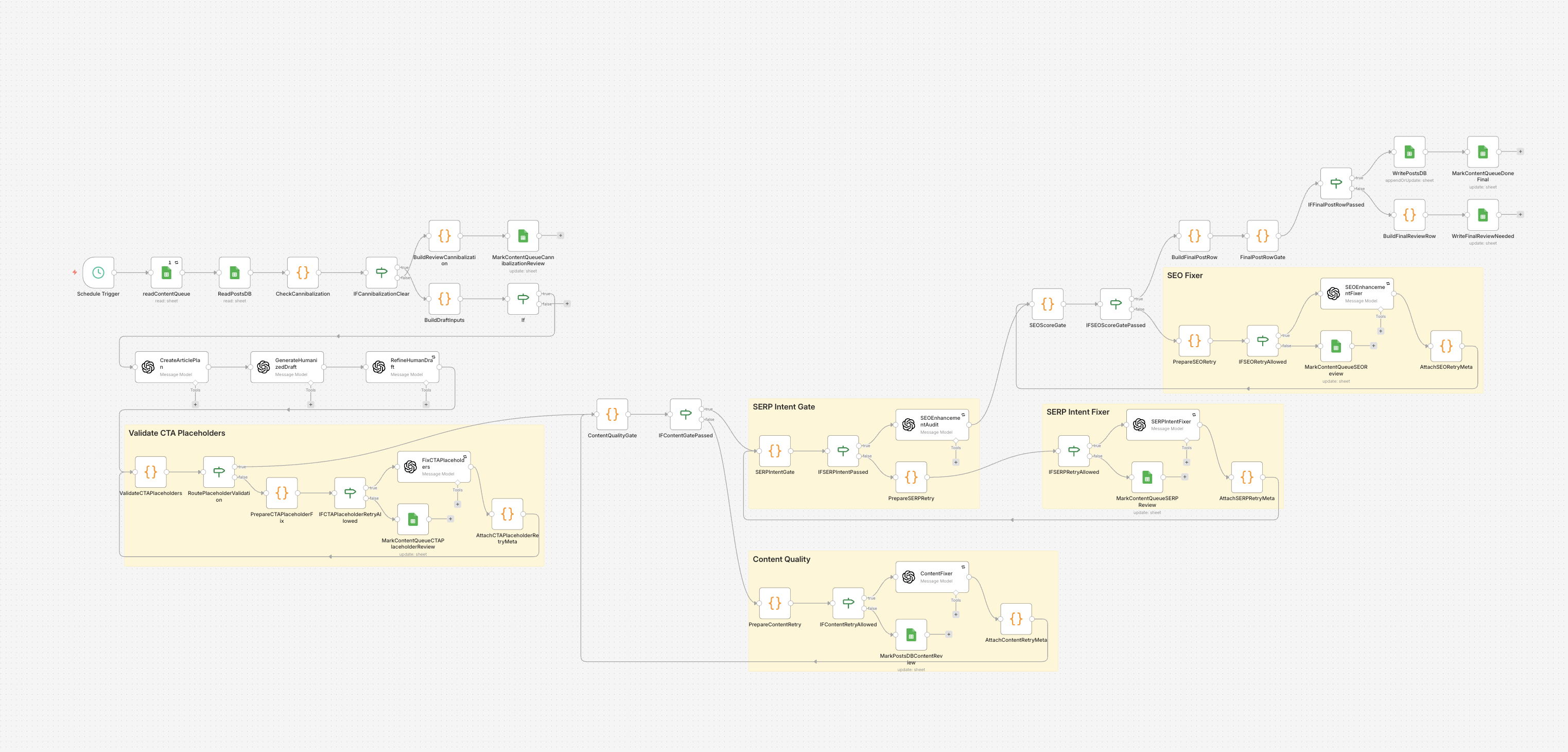Click the ReadPostsDB sheets node
This screenshot has width=1568, height=752.
[x=234, y=273]
